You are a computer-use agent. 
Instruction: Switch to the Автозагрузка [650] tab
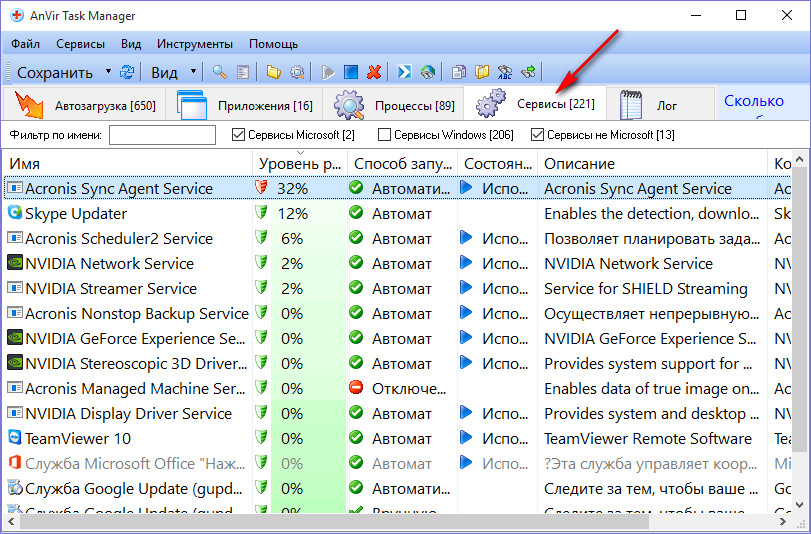[84, 105]
